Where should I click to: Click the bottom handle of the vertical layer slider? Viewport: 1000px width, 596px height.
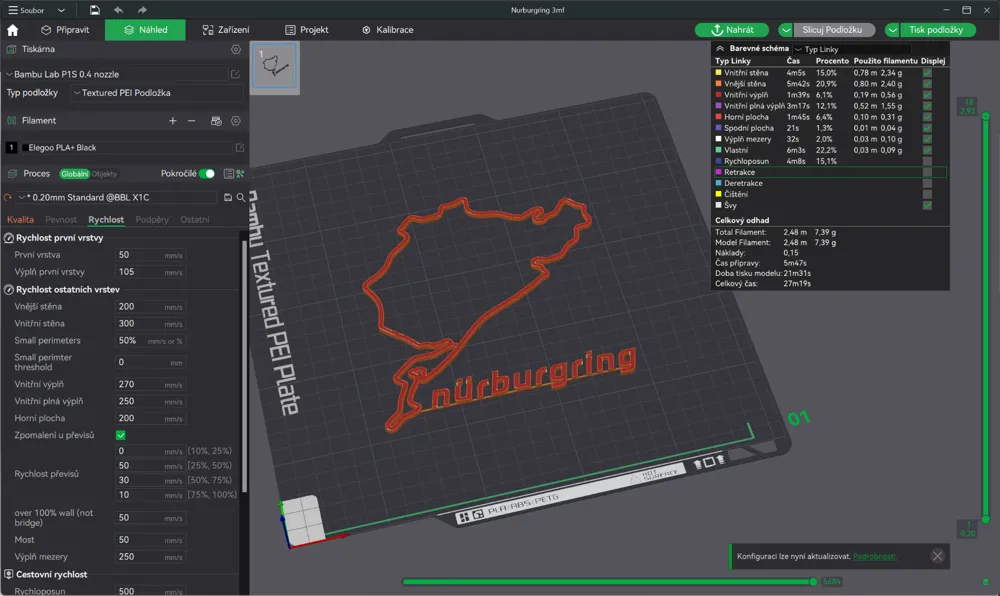[x=985, y=520]
